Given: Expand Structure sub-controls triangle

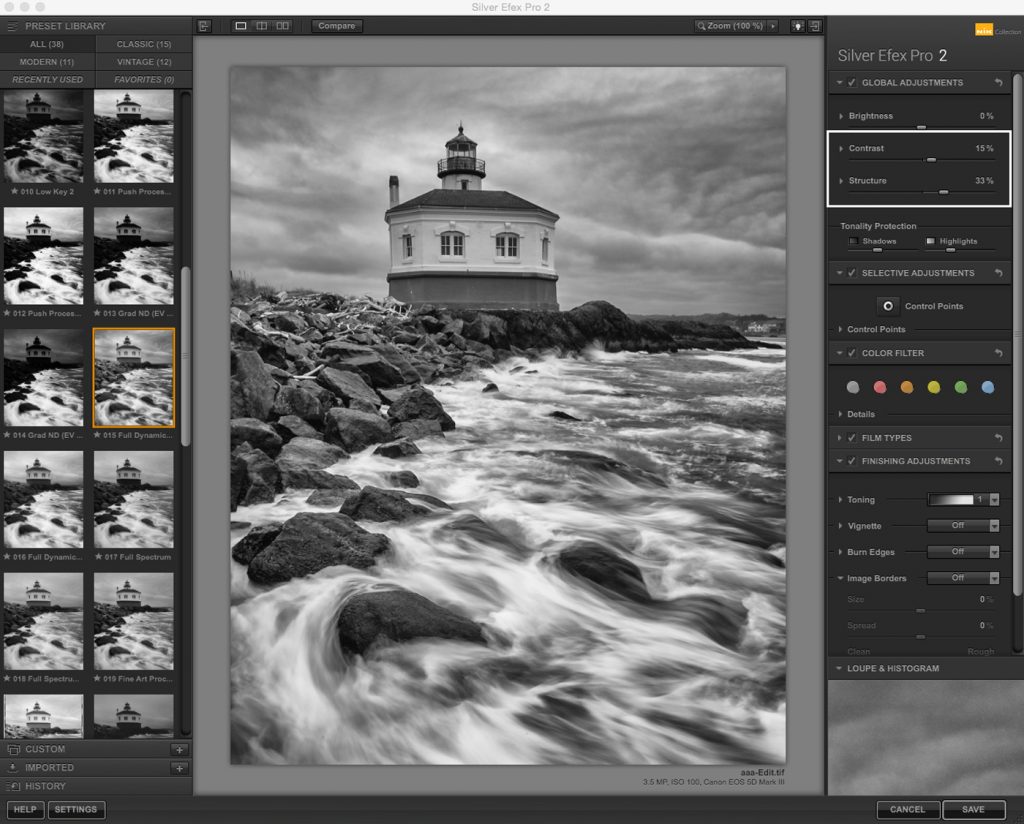Looking at the screenshot, I should [840, 181].
